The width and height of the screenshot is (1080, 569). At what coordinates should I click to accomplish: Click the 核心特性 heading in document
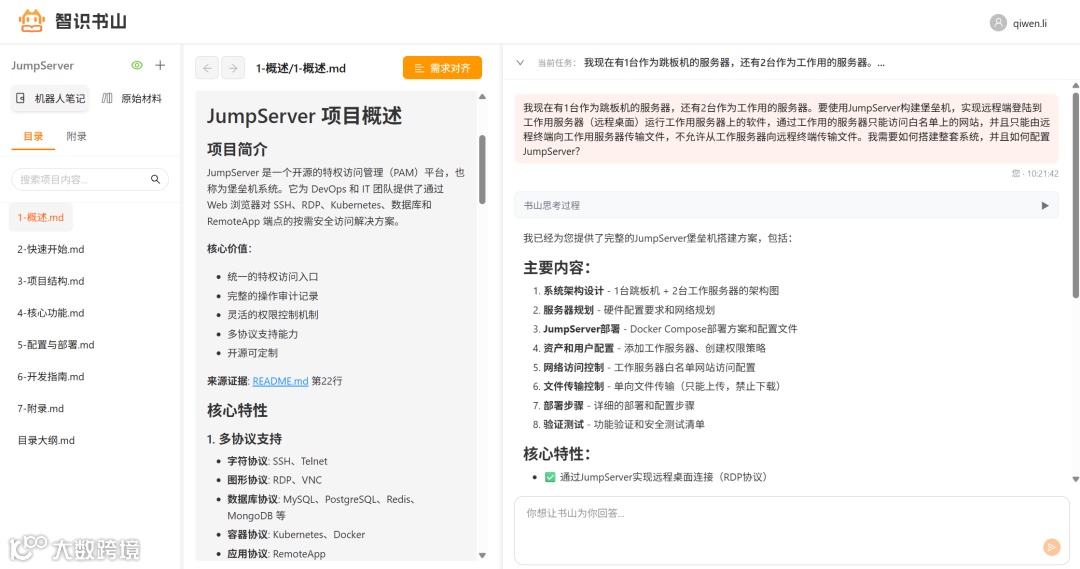coord(237,411)
